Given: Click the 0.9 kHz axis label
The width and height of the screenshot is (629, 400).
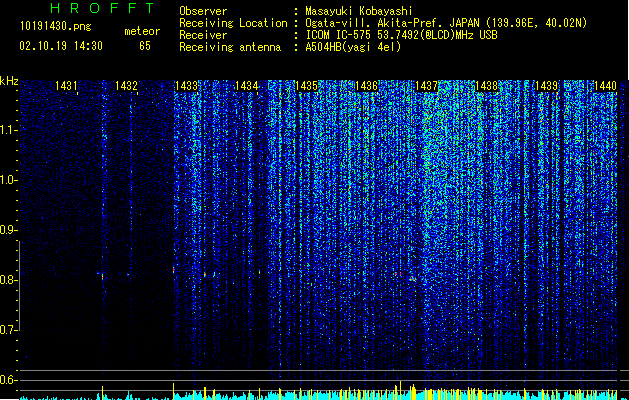Looking at the screenshot, I should pyautogui.click(x=9, y=230).
